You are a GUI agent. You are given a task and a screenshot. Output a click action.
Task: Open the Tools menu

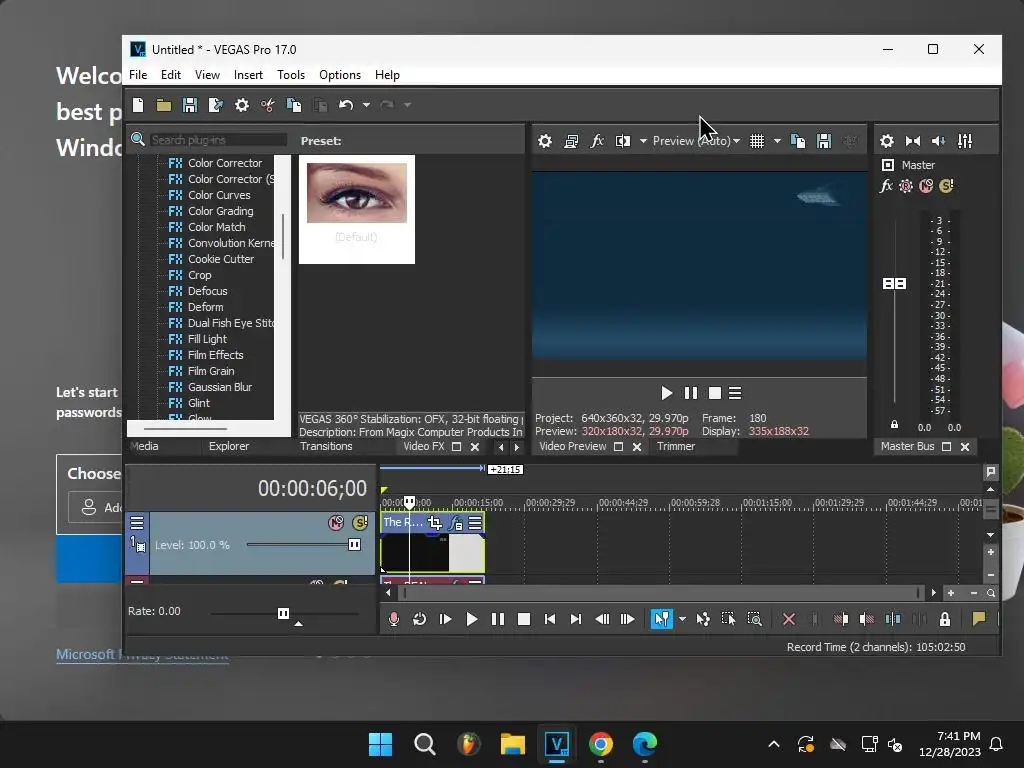tap(291, 75)
